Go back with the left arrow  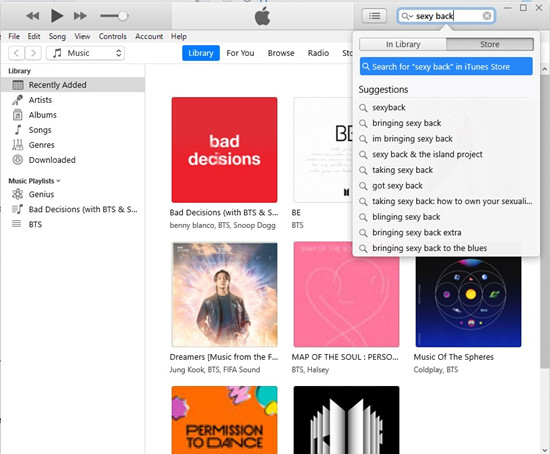[16, 53]
